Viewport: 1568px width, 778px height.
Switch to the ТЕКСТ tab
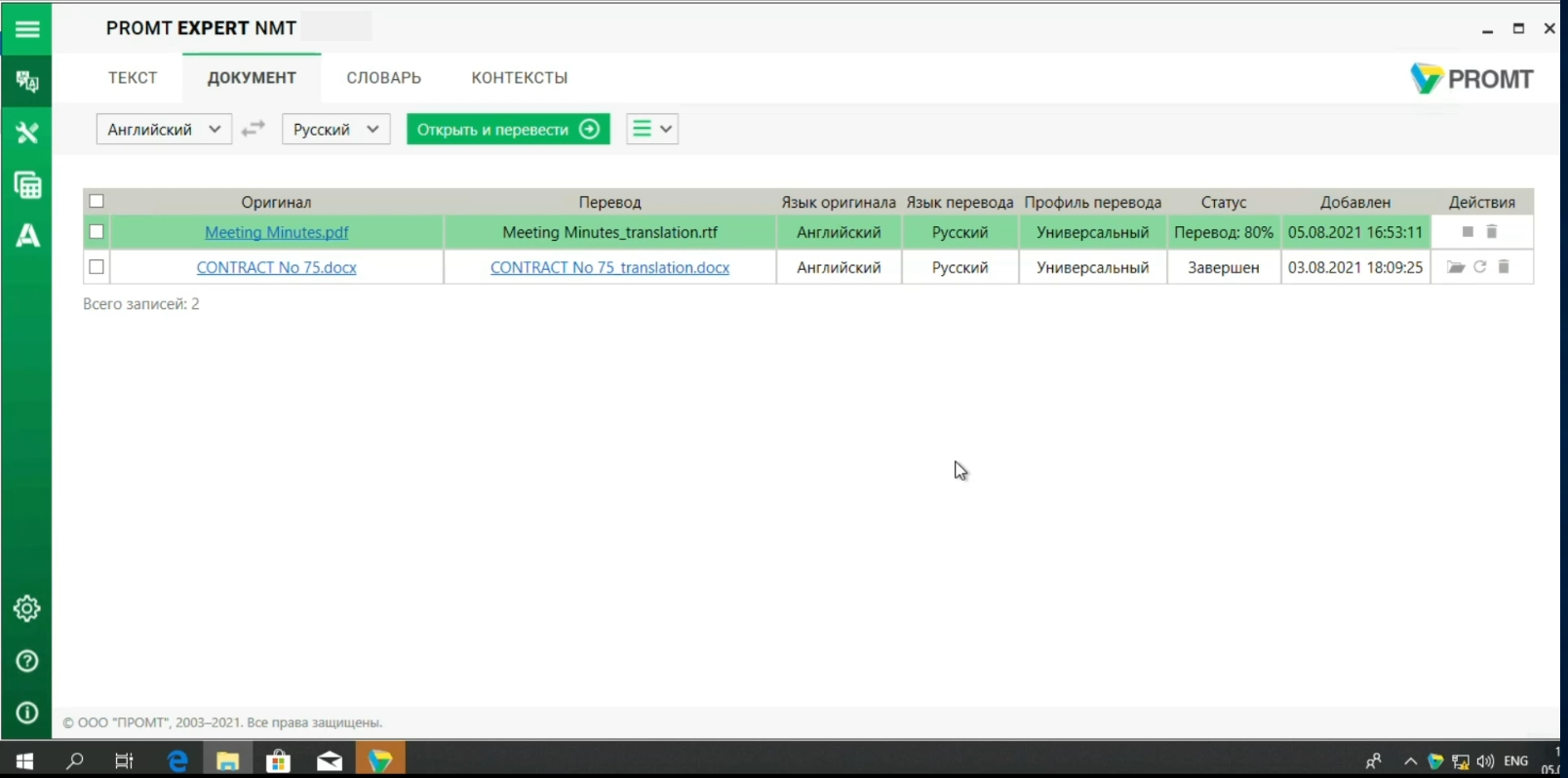coord(133,78)
